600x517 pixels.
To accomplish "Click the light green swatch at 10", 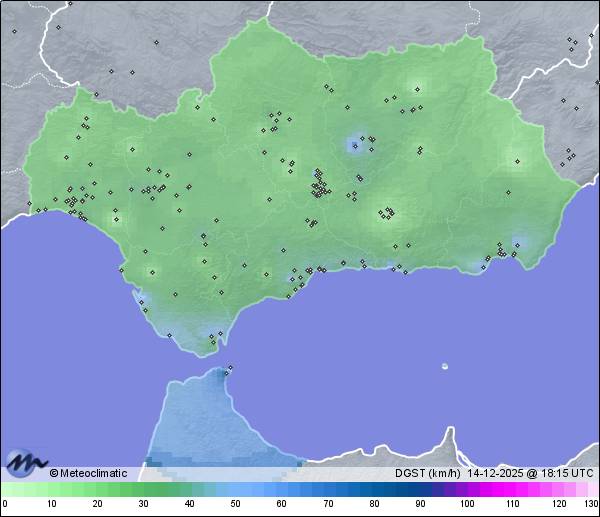I will [x=50, y=489].
